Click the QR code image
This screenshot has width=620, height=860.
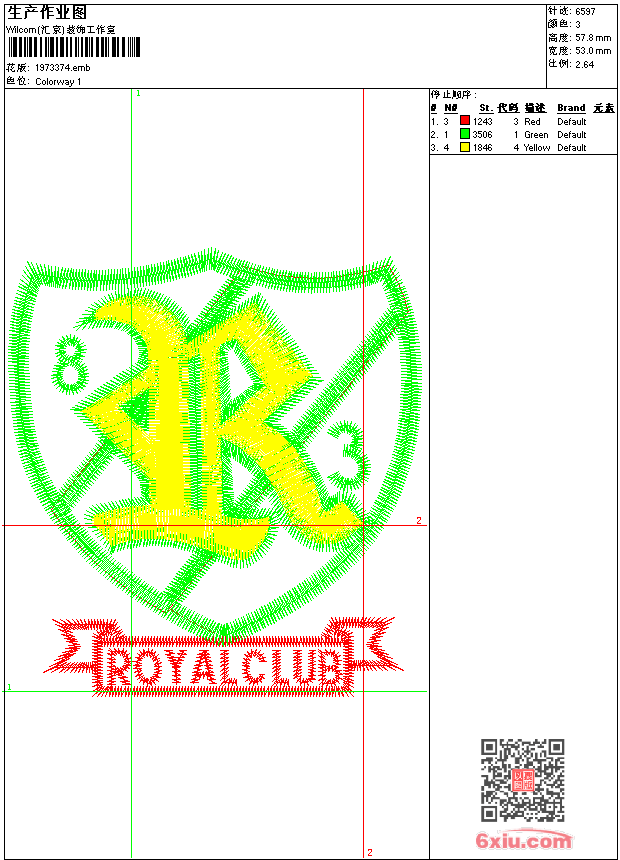point(523,780)
